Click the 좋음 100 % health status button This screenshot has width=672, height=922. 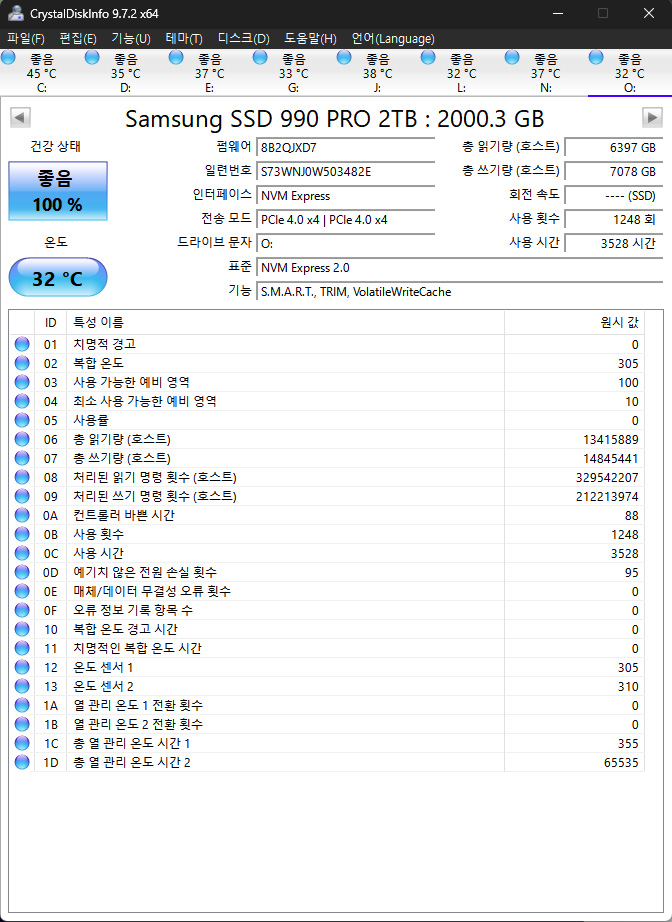(58, 191)
